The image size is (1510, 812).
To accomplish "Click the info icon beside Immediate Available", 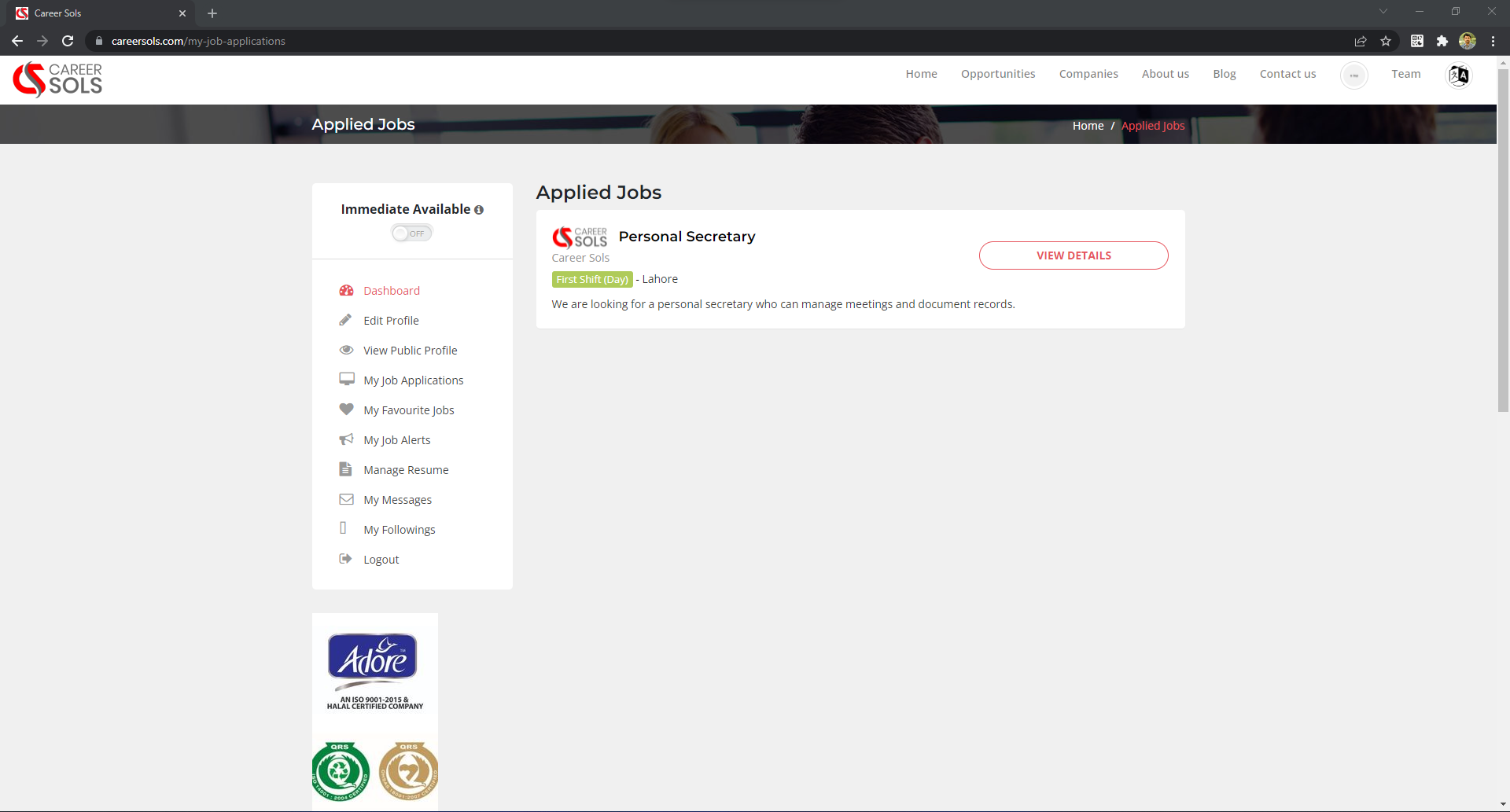I will (x=479, y=210).
